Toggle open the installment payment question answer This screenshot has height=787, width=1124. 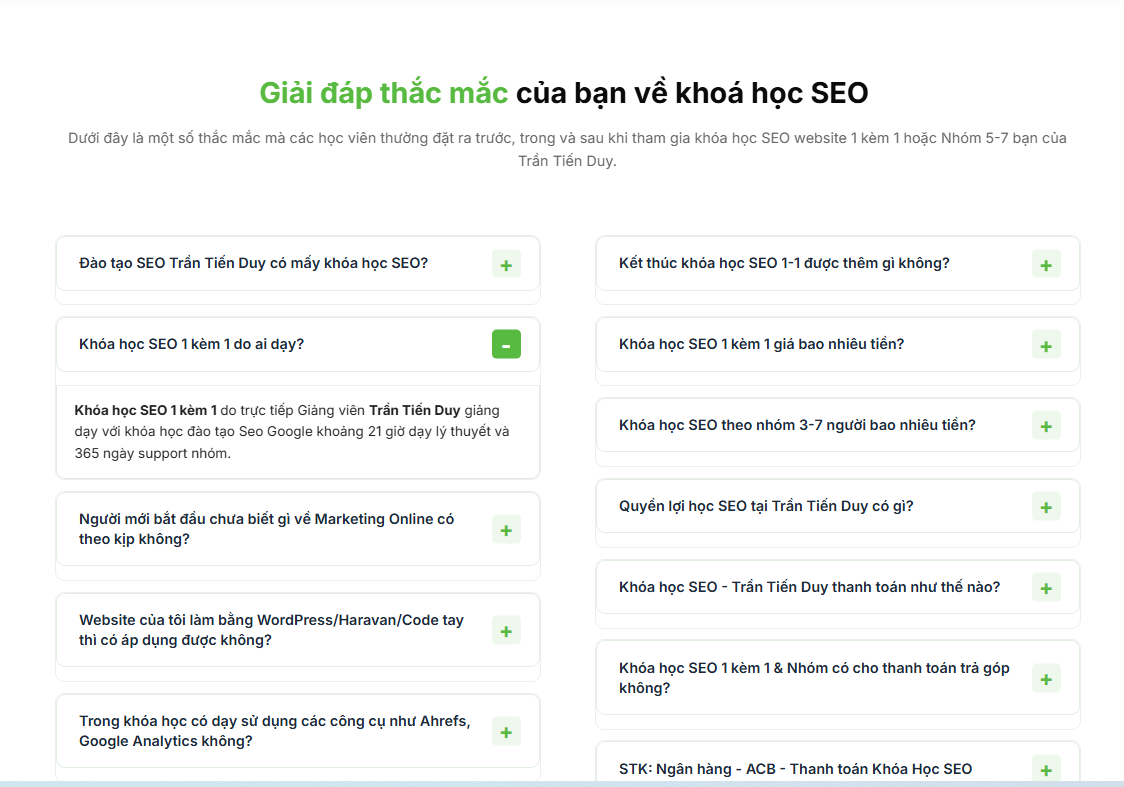(x=1046, y=678)
